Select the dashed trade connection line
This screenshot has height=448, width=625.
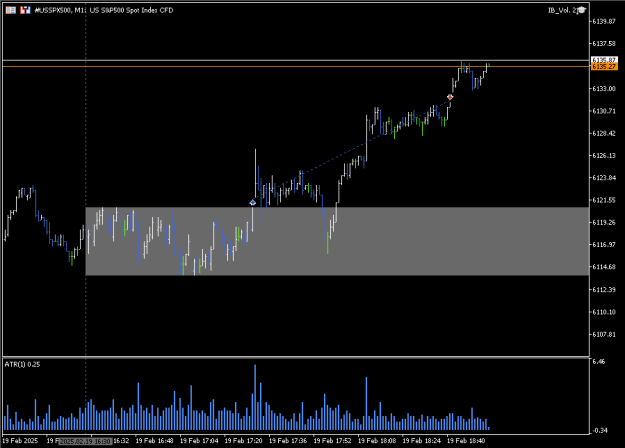(351, 150)
